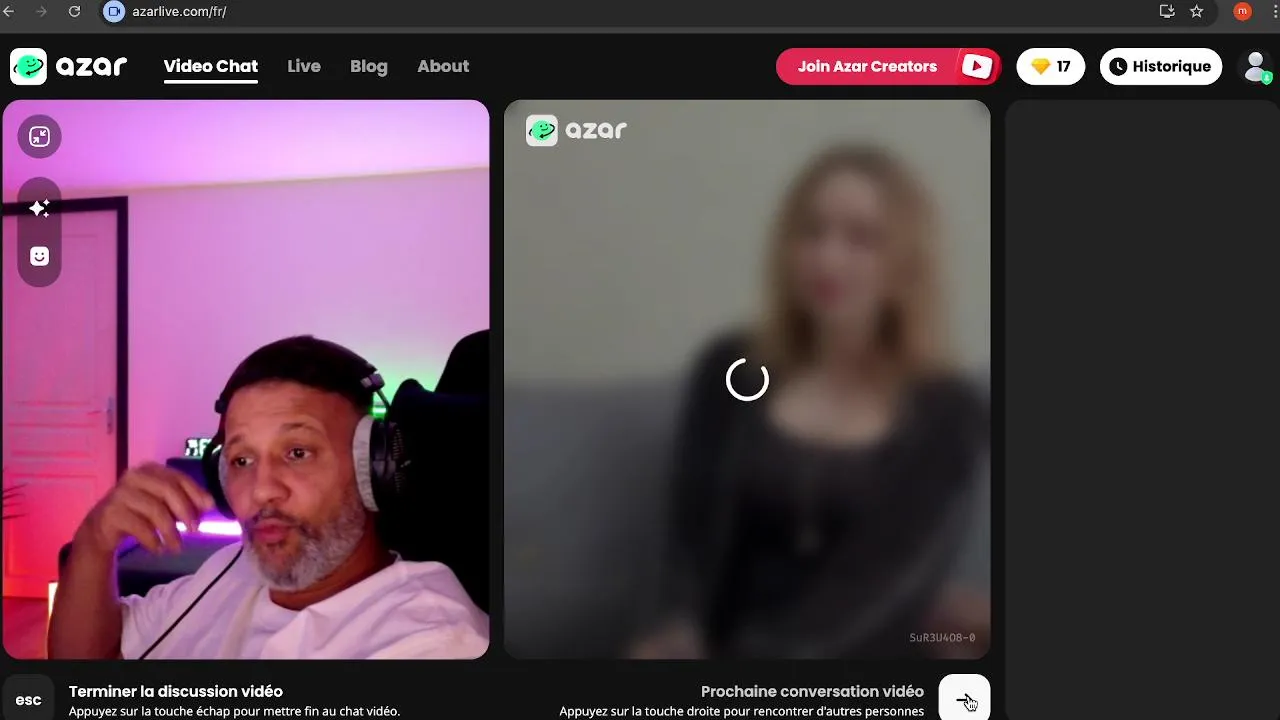Open the smiley face filter tool
Screen dimensions: 1280x720
tap(39, 256)
